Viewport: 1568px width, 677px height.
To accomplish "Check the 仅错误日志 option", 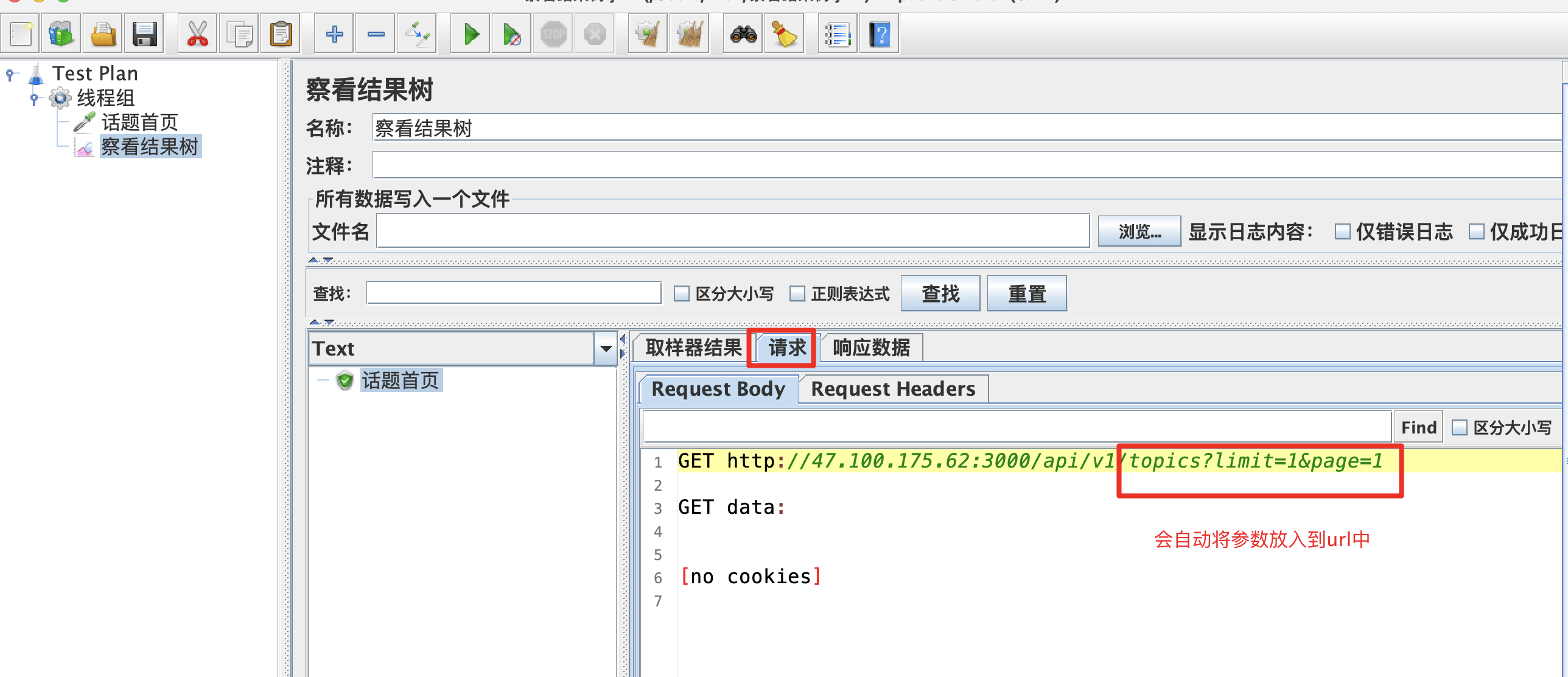I will point(1342,232).
